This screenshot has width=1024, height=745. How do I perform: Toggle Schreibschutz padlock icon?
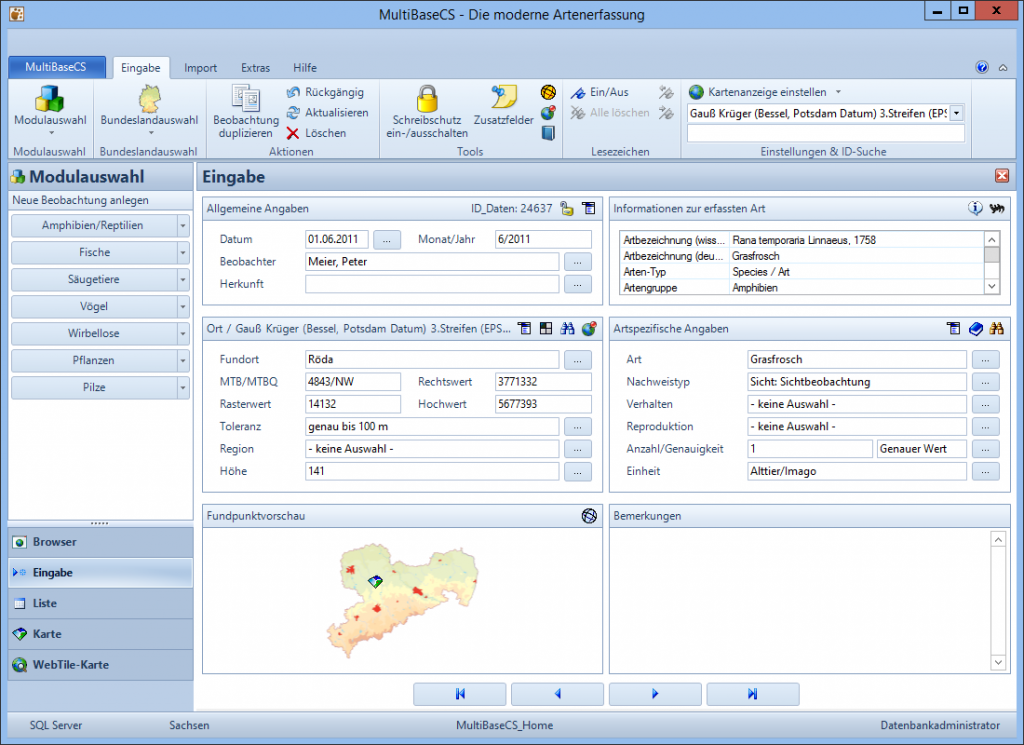tap(428, 98)
